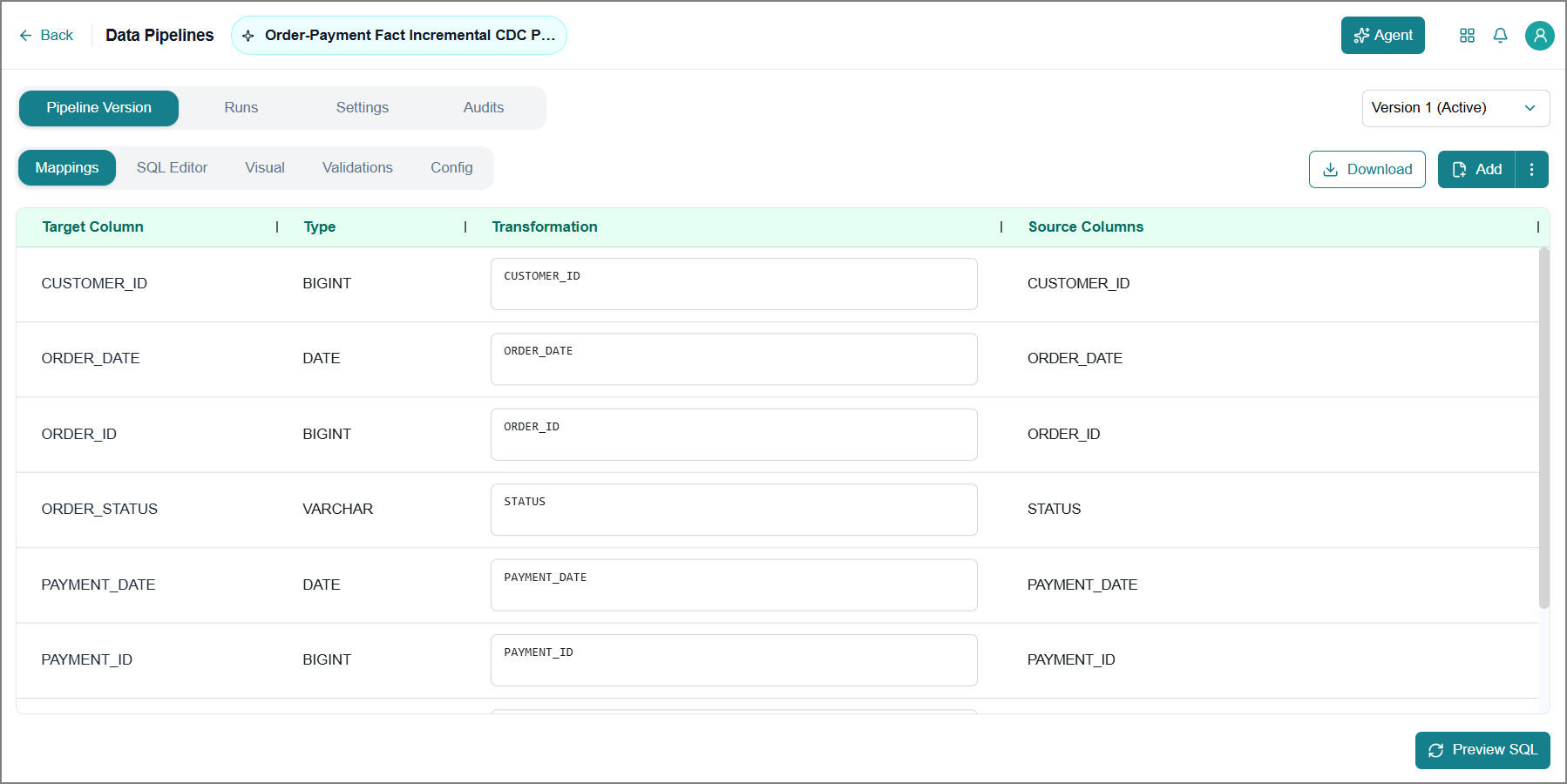Switch to the Audits tab
This screenshot has width=1567, height=784.
[483, 108]
